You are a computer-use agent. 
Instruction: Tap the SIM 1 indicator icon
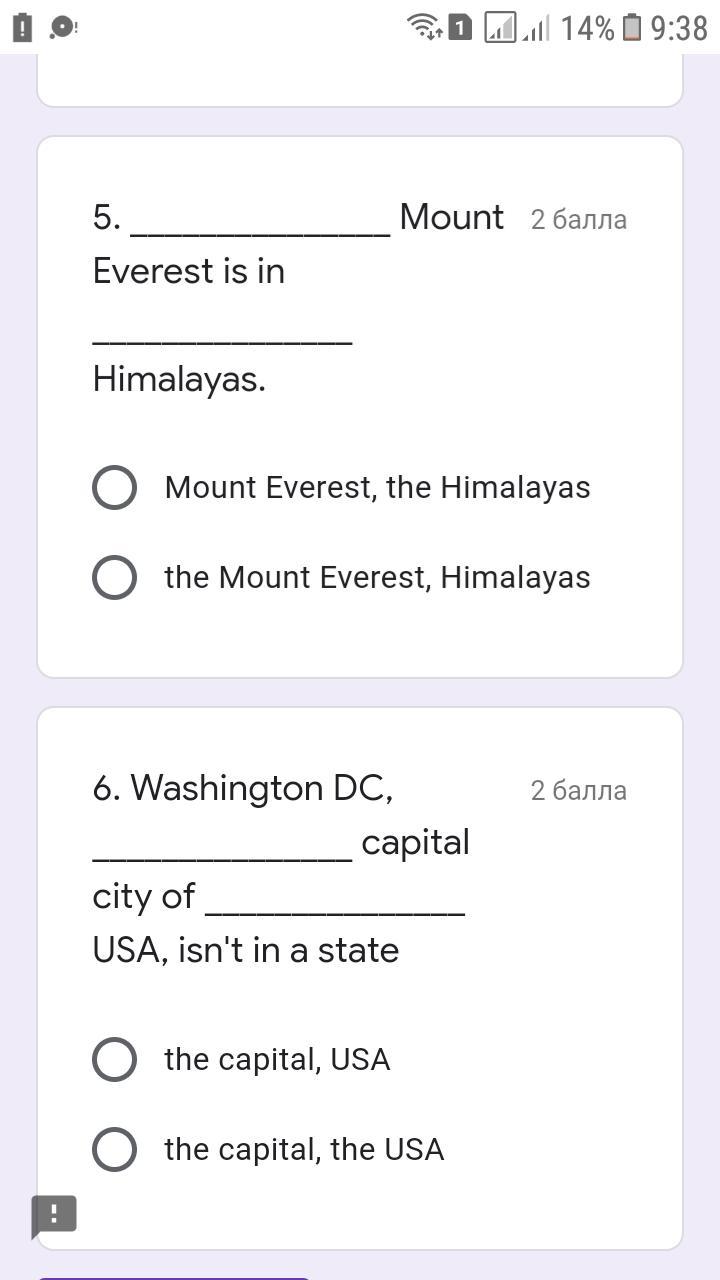pyautogui.click(x=459, y=27)
